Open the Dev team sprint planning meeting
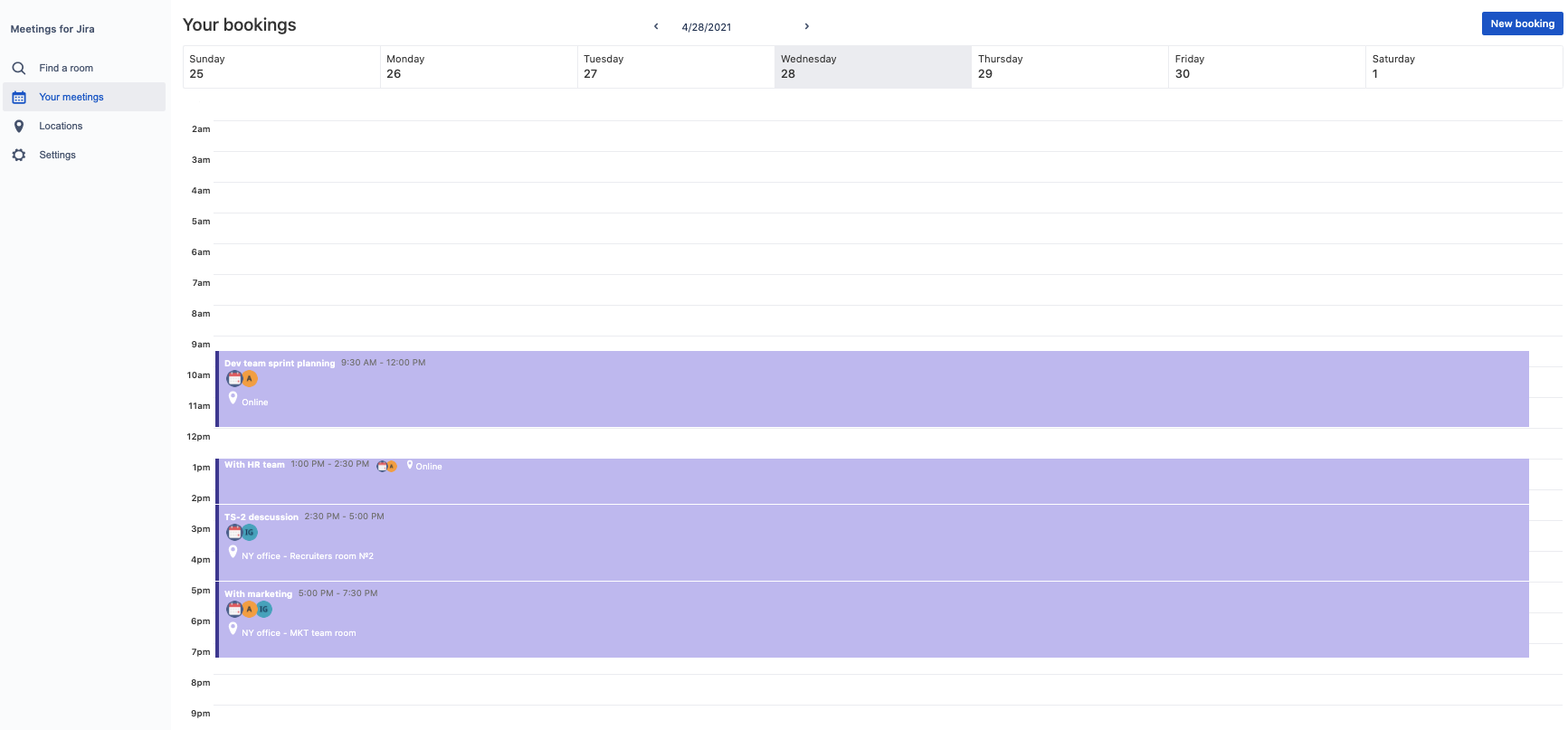 280,363
